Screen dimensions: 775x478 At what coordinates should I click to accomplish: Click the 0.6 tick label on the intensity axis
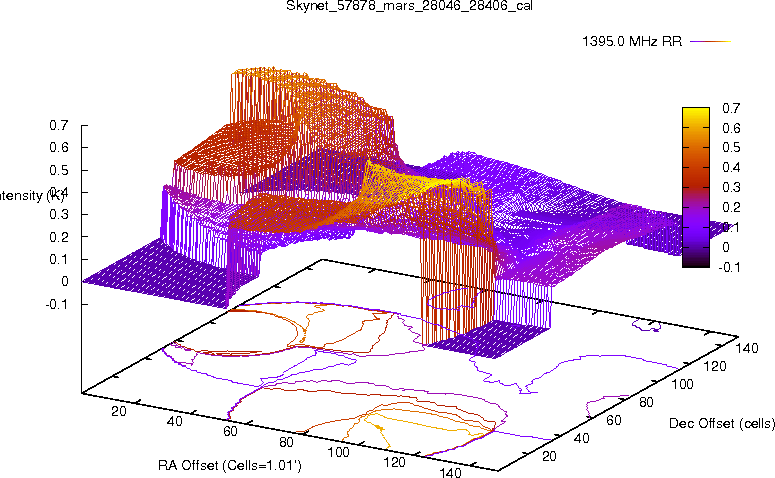58,147
